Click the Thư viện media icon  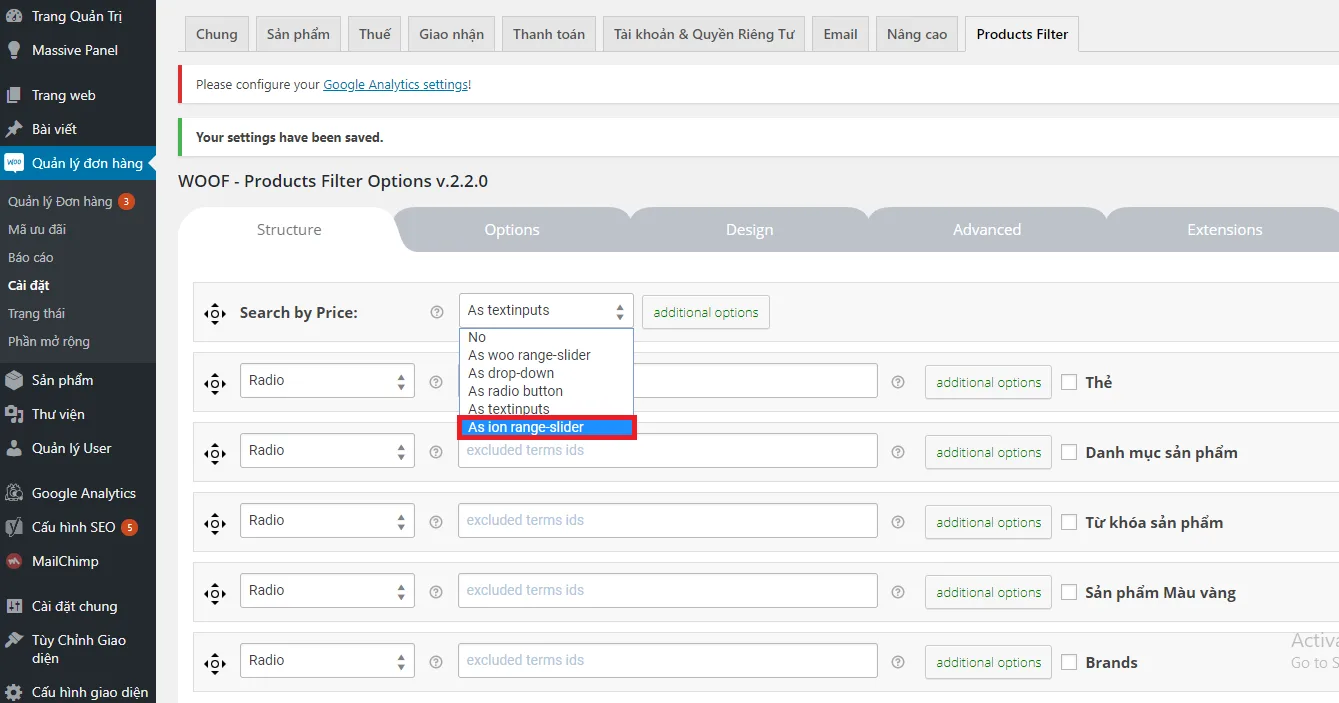(14, 414)
